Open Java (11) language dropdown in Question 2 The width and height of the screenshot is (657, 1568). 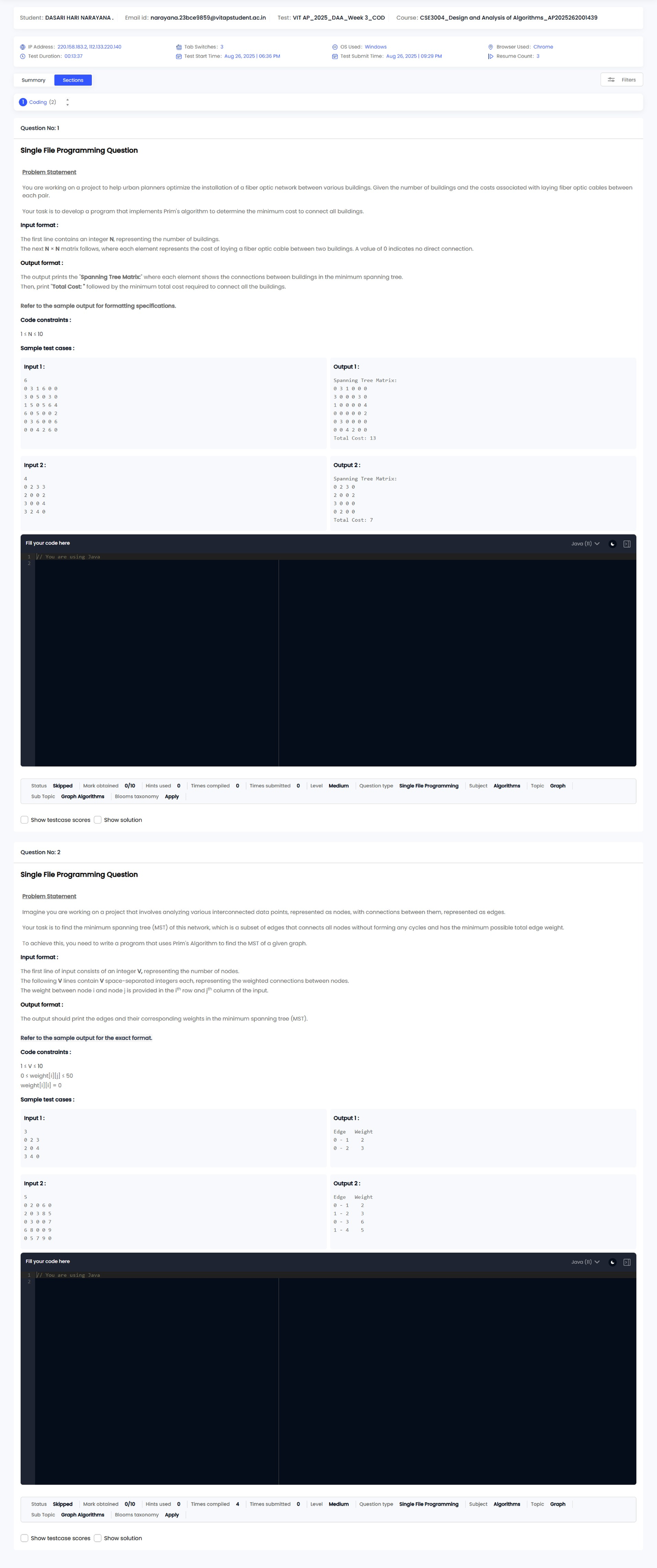(x=585, y=1262)
